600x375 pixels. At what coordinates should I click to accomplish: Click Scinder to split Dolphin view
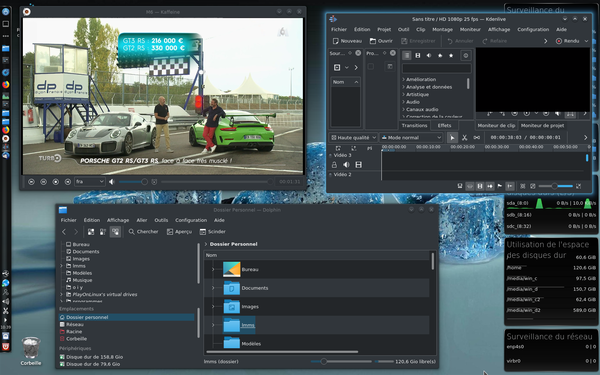click(212, 232)
